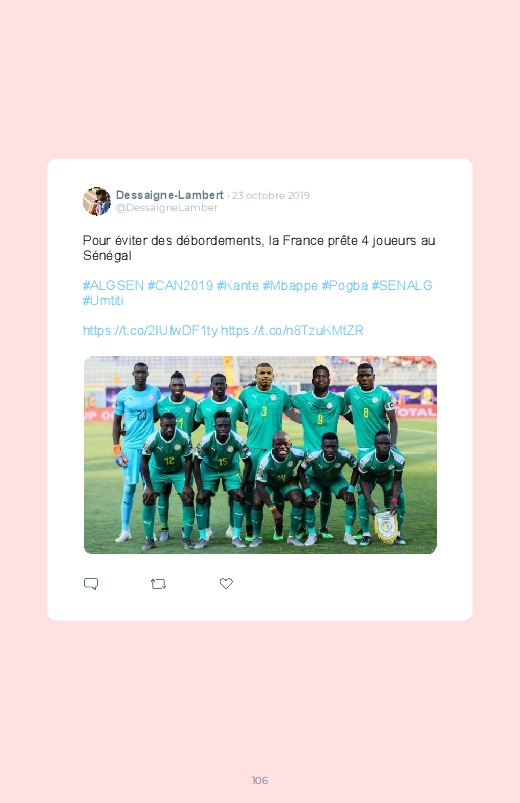
Task: Open the #Pogba hashtag
Action: click(x=344, y=286)
